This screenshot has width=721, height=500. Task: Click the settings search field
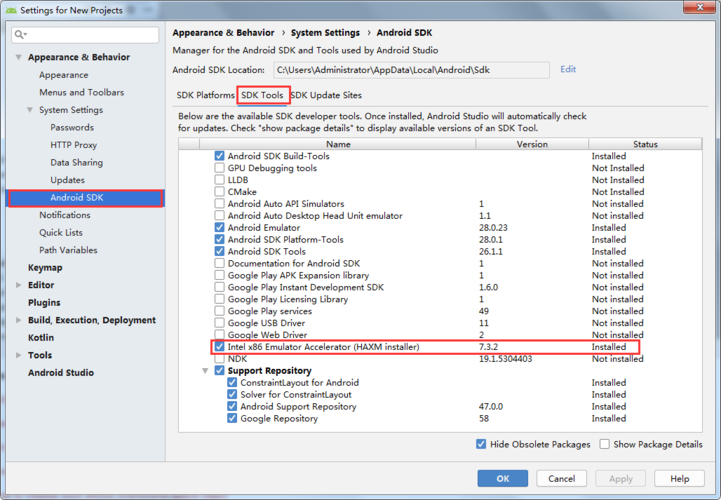pyautogui.click(x=86, y=34)
